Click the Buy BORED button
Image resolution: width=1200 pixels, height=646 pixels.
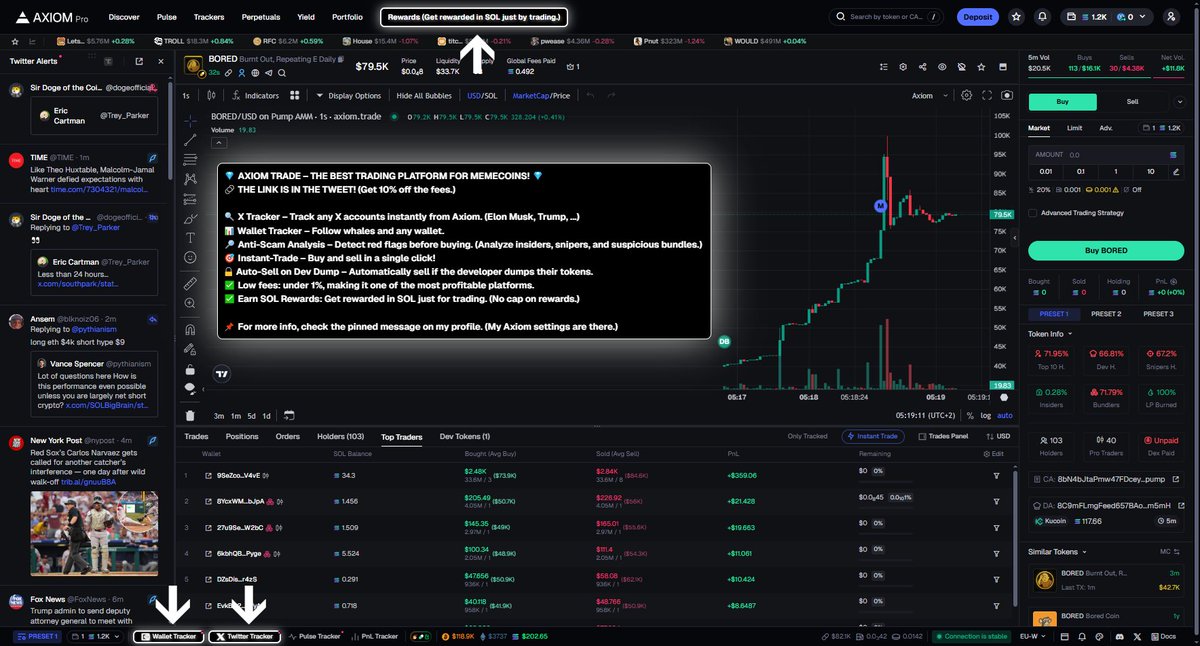click(1106, 250)
